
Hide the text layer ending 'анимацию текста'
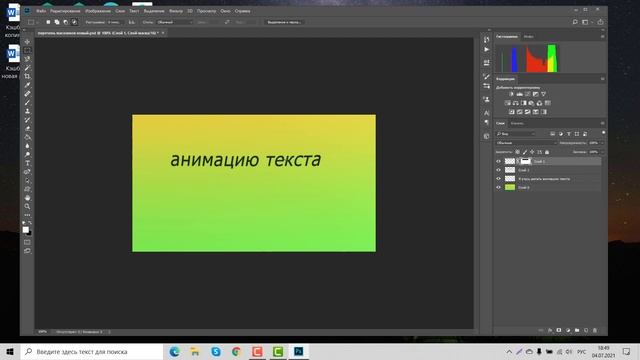click(x=498, y=179)
